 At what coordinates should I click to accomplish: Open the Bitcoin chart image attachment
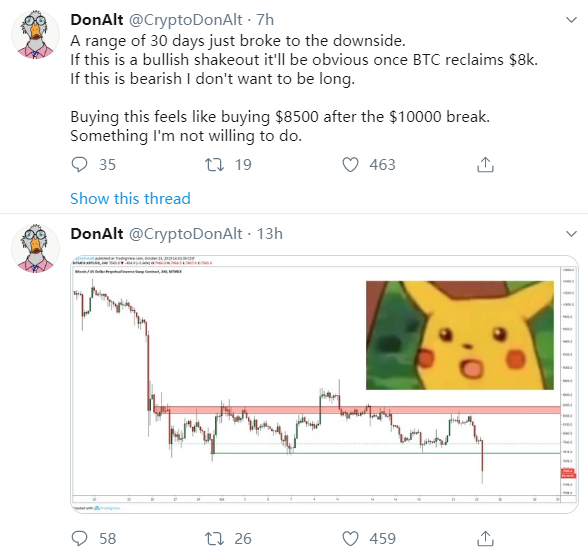tap(324, 384)
